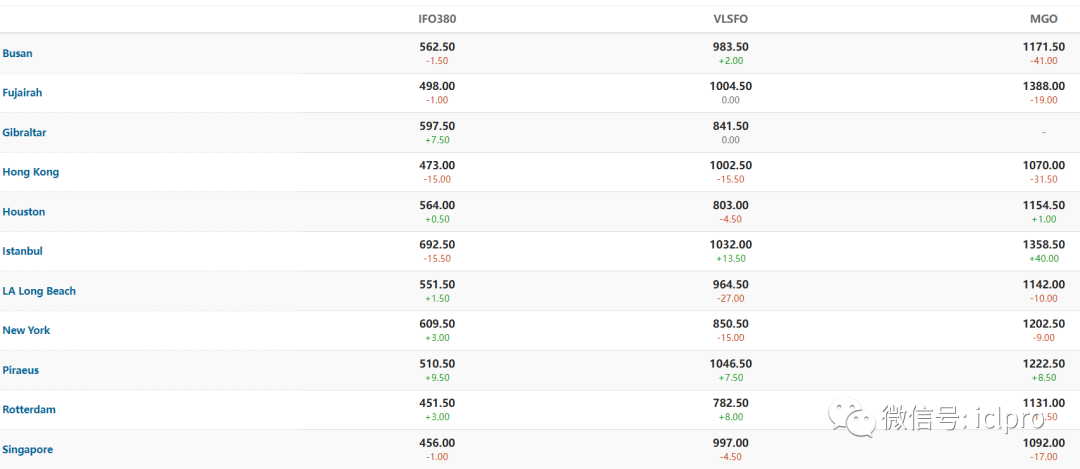Select the Hong Kong port link
Image resolution: width=1080 pixels, height=469 pixels.
[31, 172]
